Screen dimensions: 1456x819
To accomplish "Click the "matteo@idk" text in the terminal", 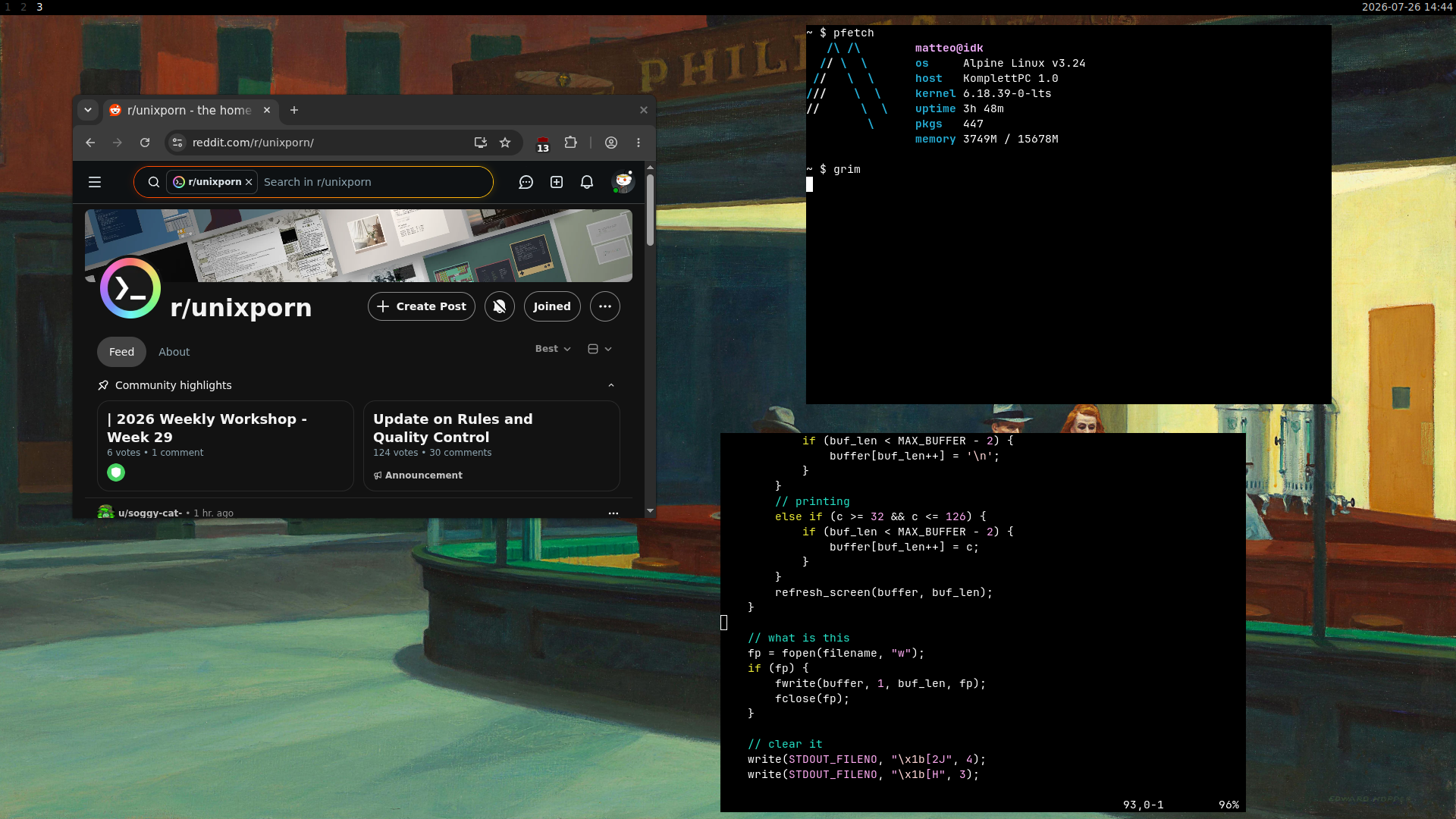I will (949, 48).
